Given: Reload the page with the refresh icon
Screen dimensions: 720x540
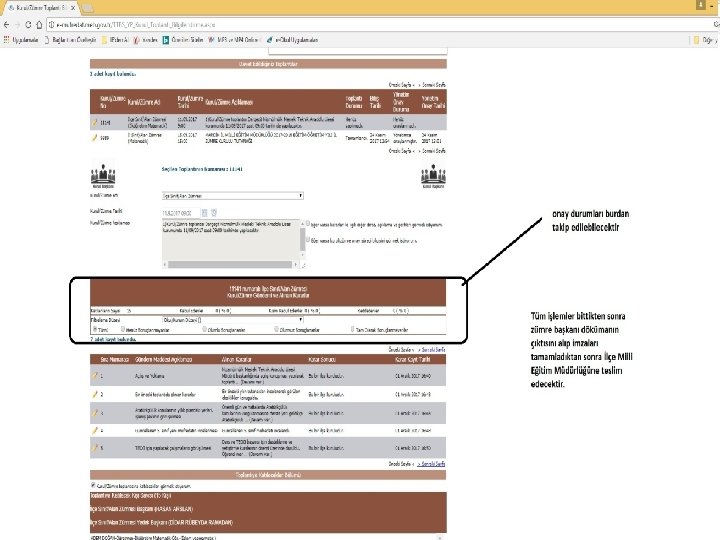Looking at the screenshot, I should (x=28, y=25).
